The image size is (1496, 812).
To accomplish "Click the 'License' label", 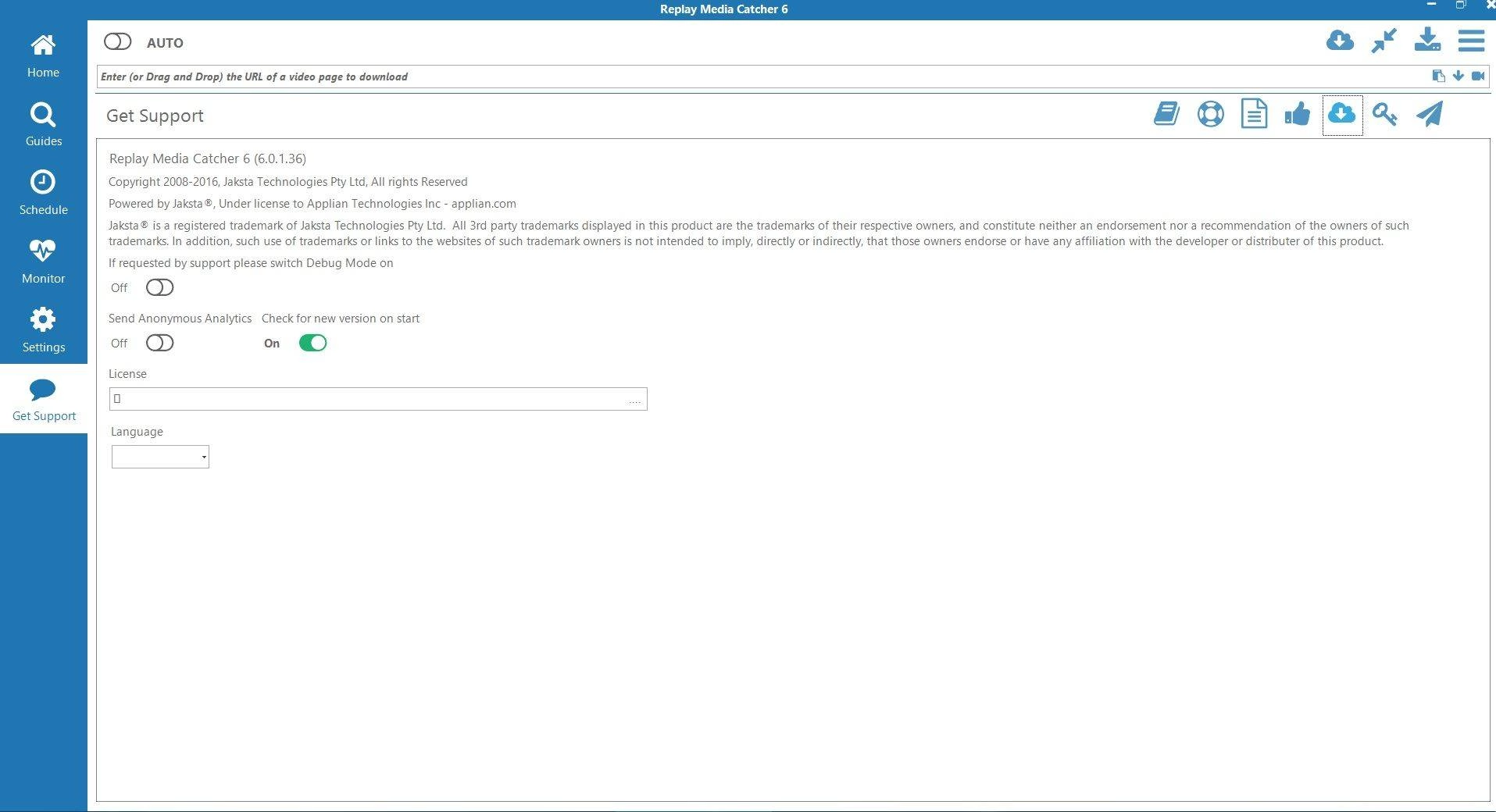I will click(127, 374).
